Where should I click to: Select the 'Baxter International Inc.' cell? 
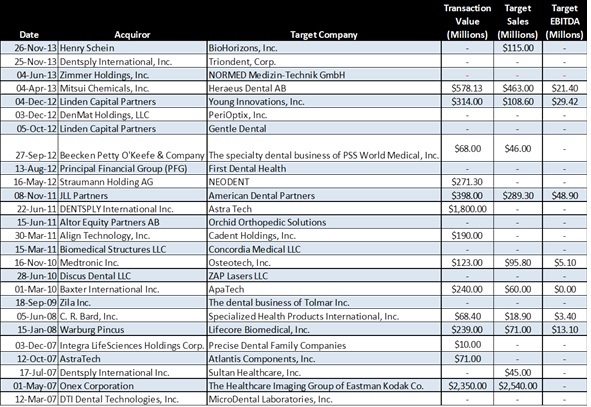coord(133,289)
